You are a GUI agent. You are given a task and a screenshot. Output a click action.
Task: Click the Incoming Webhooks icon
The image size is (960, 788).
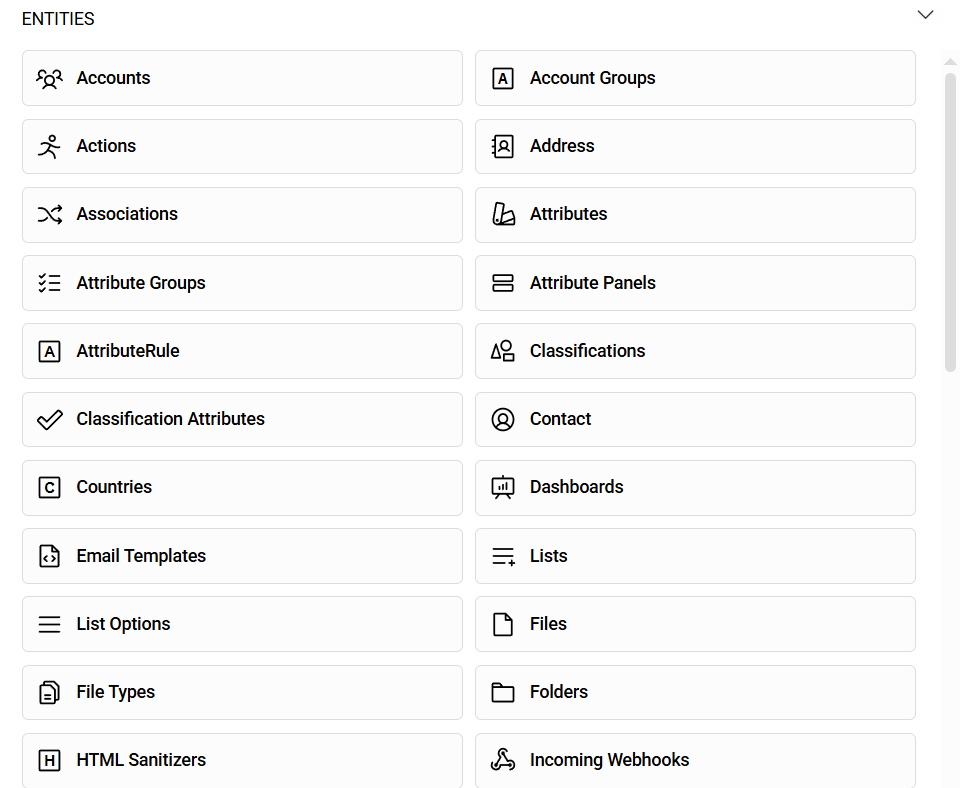click(x=503, y=760)
